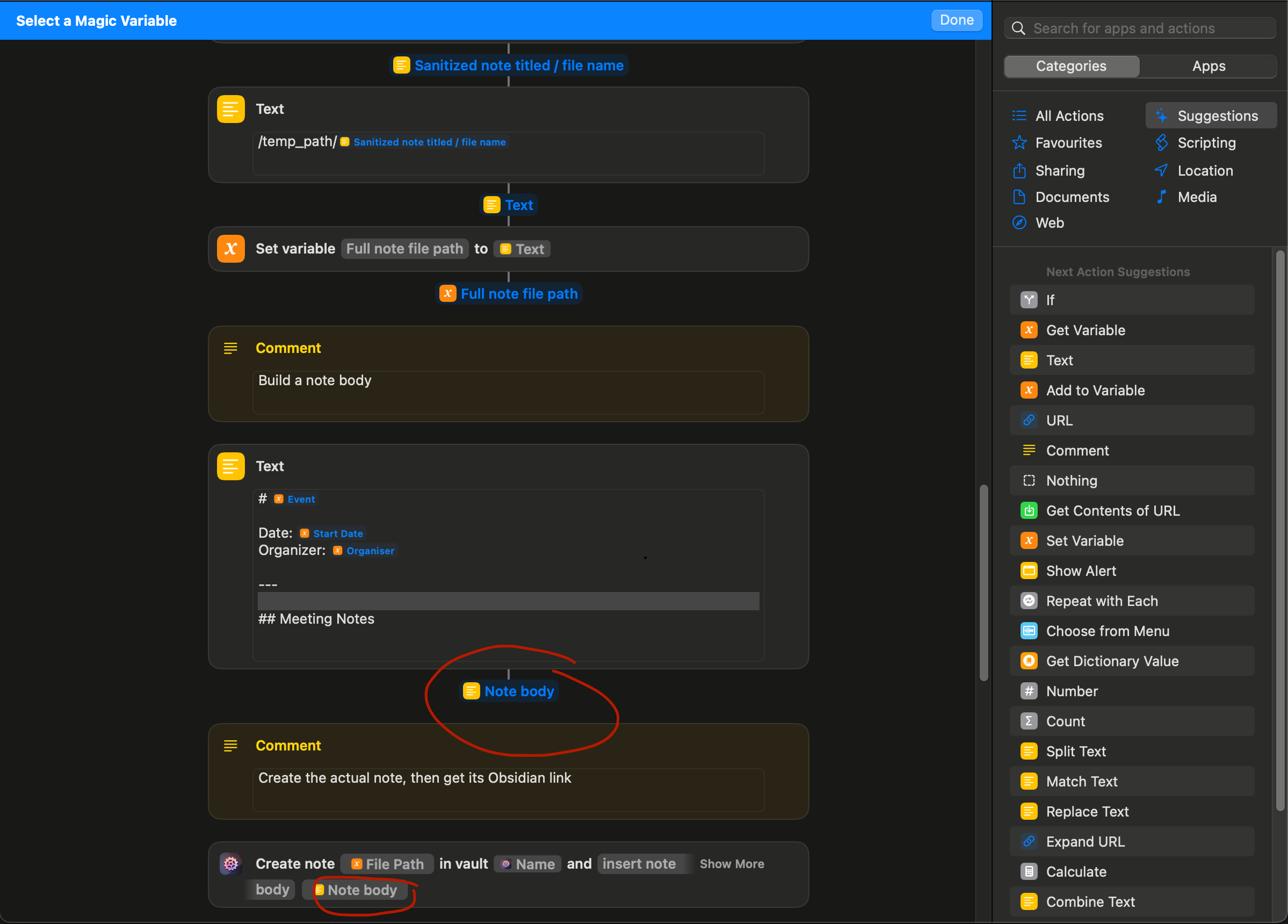Screen dimensions: 1288x924
Task: Choose the Show Alert action
Action: (x=1080, y=571)
